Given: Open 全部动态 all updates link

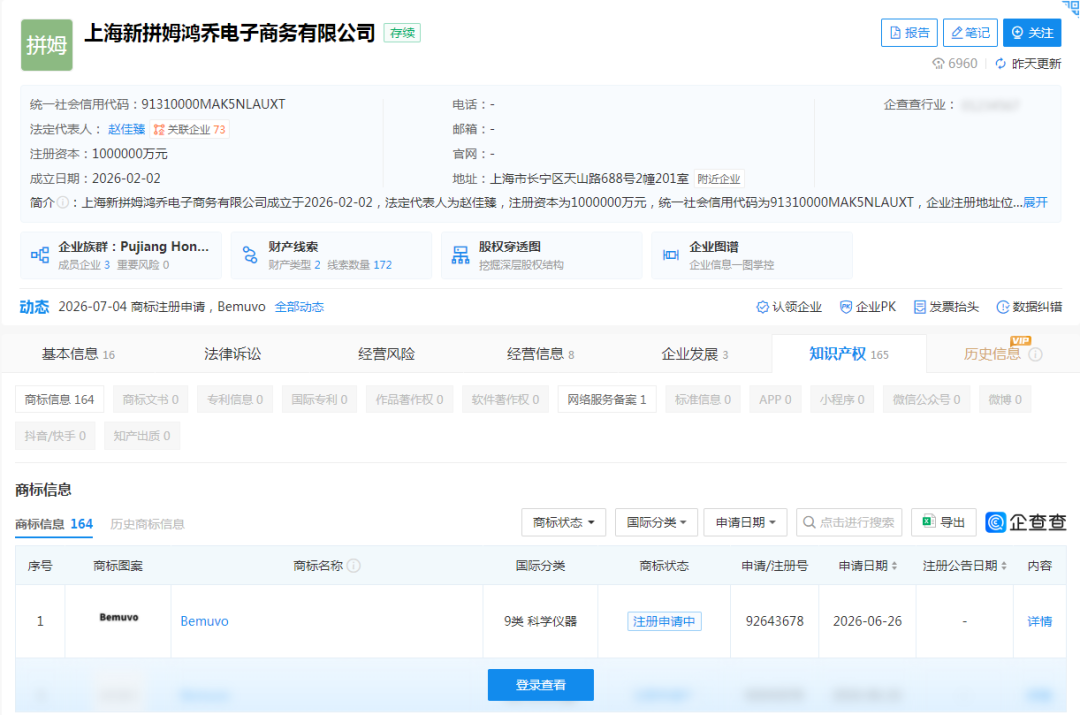Looking at the screenshot, I should tap(299, 307).
